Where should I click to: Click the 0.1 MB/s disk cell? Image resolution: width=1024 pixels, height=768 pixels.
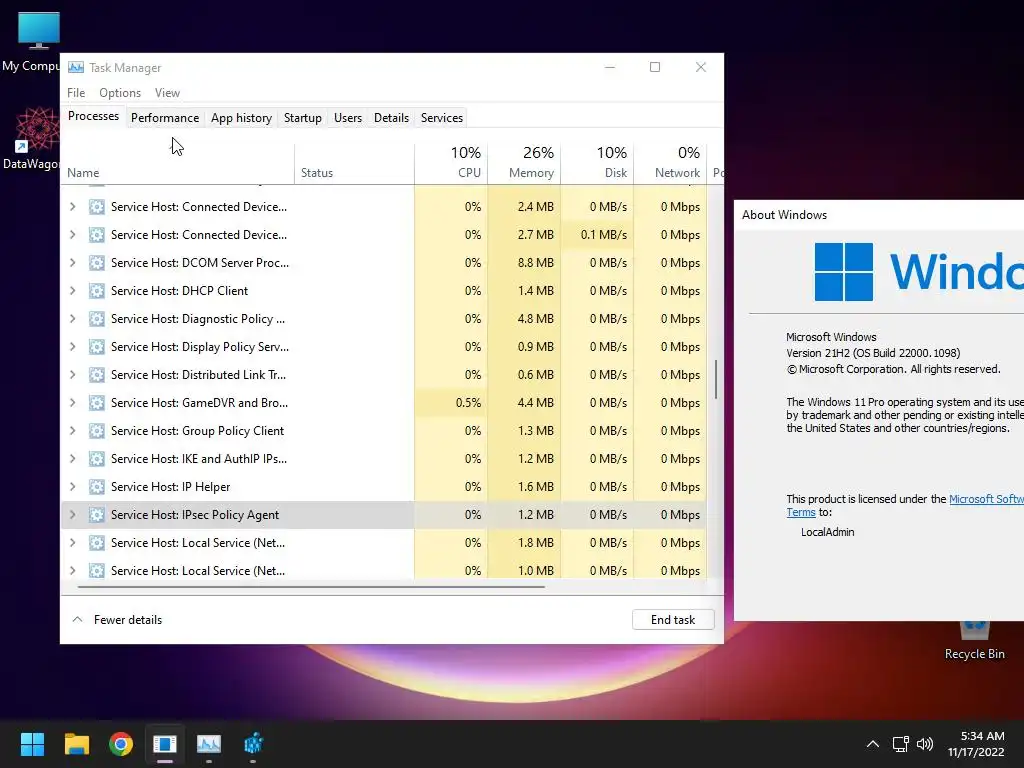click(x=598, y=234)
